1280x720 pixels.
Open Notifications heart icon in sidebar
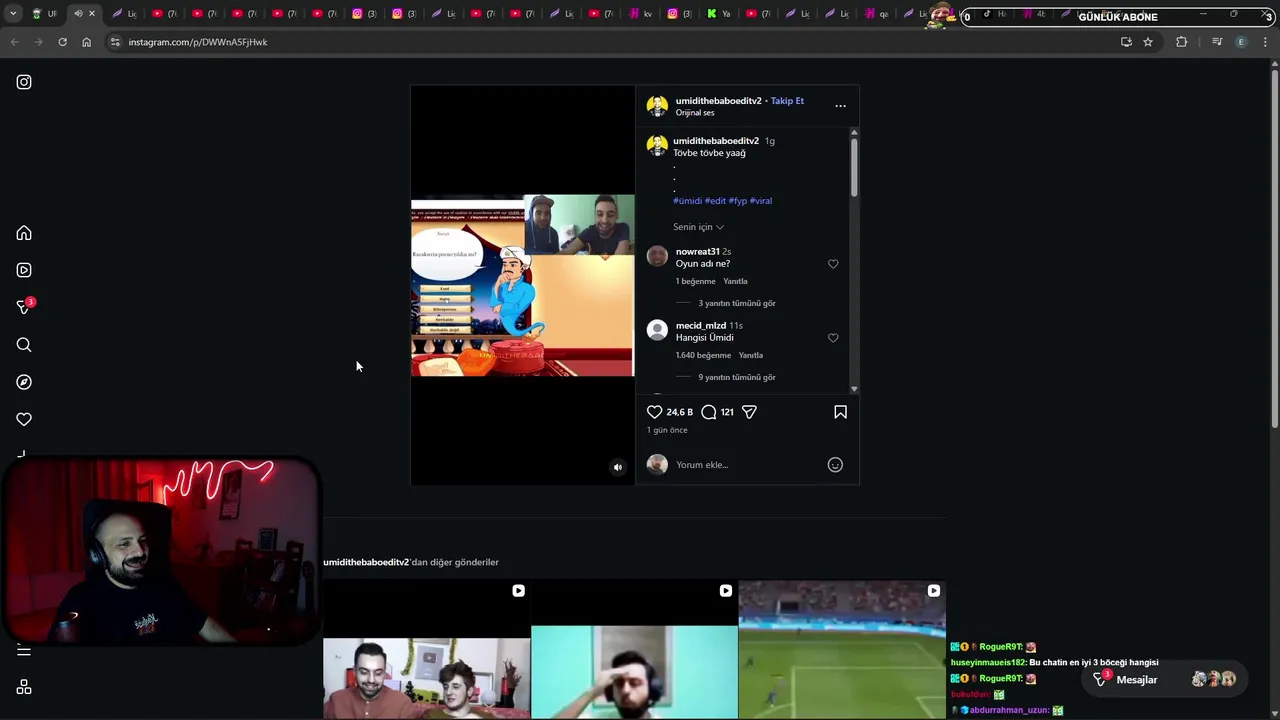pos(24,419)
